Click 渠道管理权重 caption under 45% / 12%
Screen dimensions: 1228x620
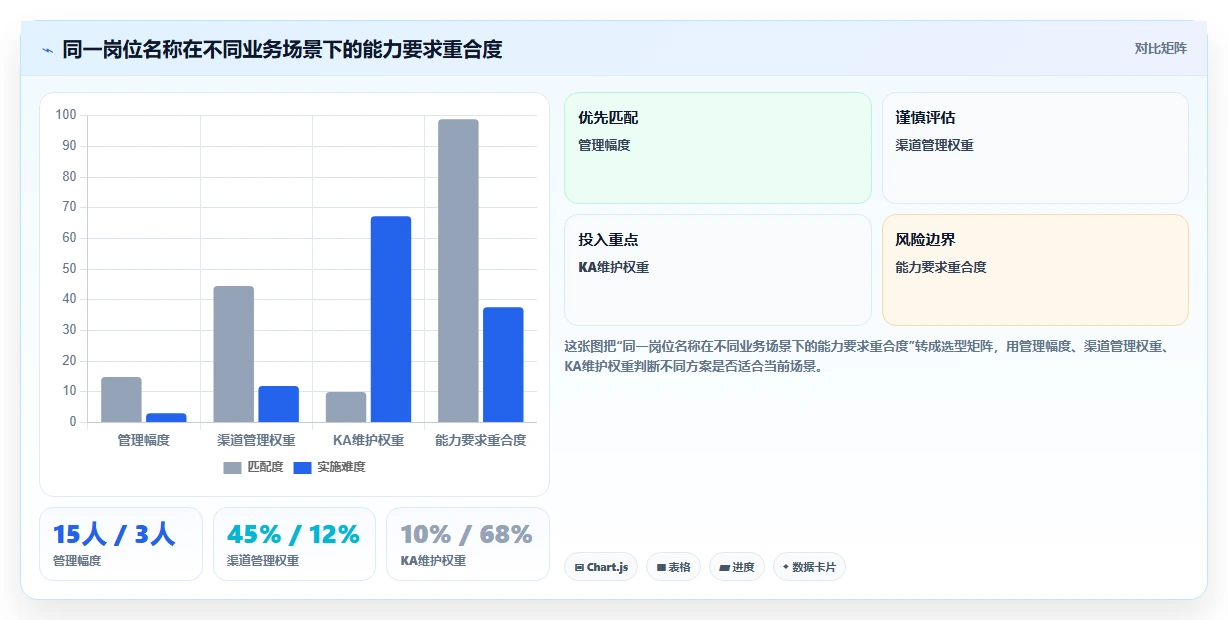coord(263,561)
